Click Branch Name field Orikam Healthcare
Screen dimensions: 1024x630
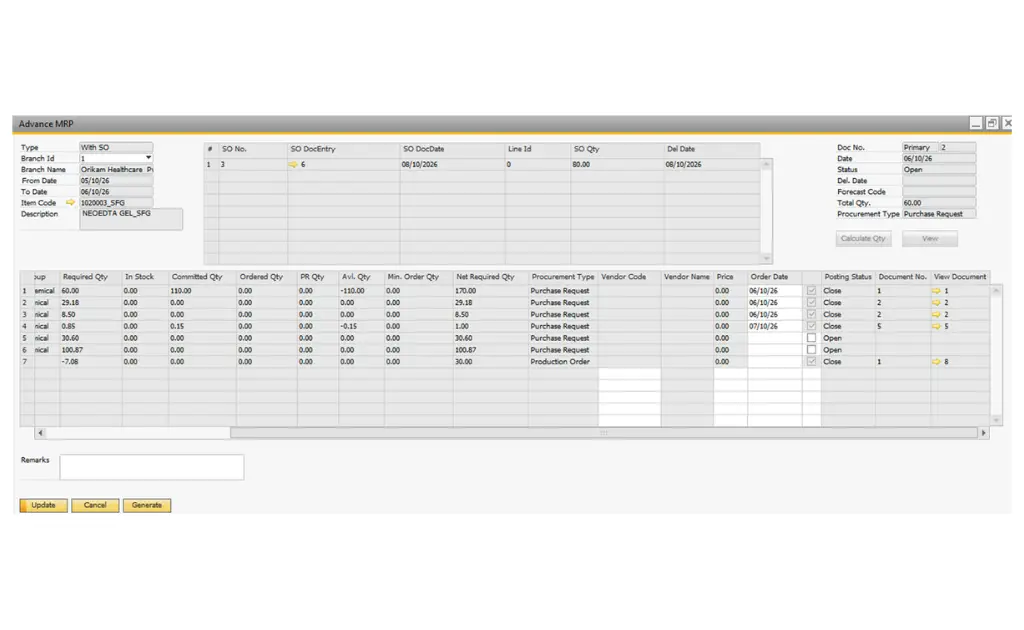pos(116,169)
